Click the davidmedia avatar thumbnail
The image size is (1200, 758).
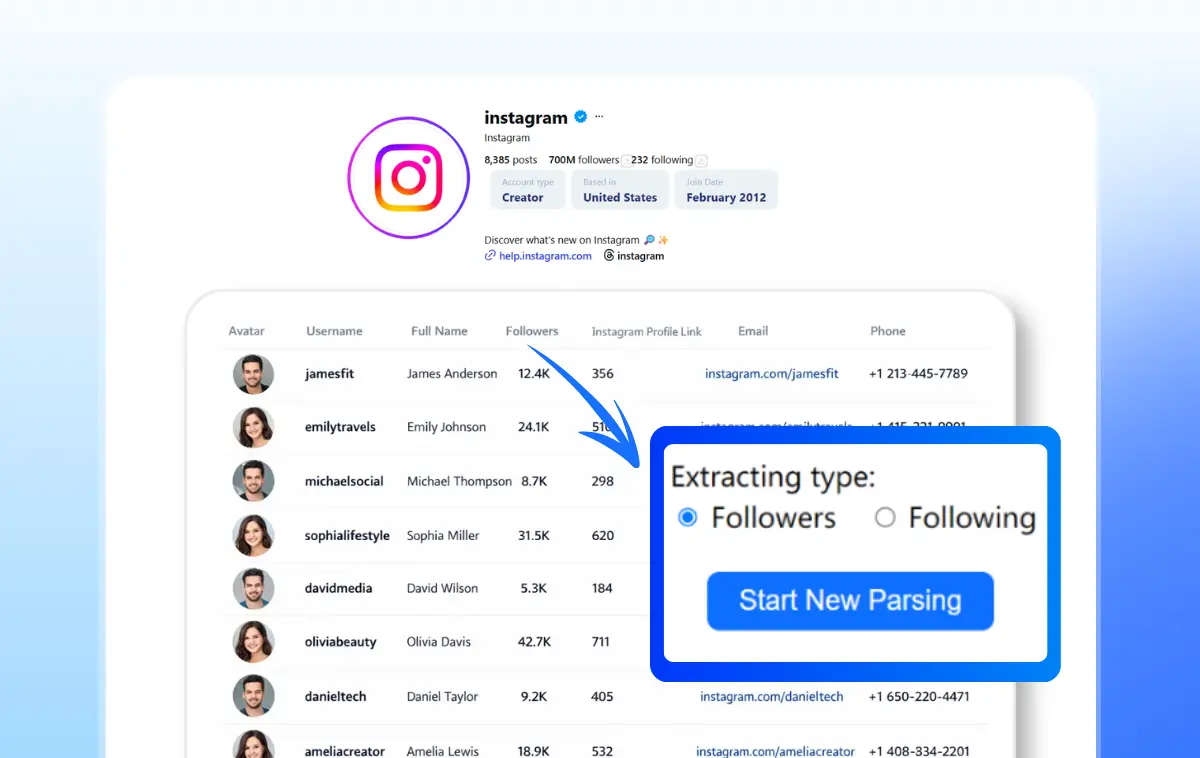pos(253,588)
